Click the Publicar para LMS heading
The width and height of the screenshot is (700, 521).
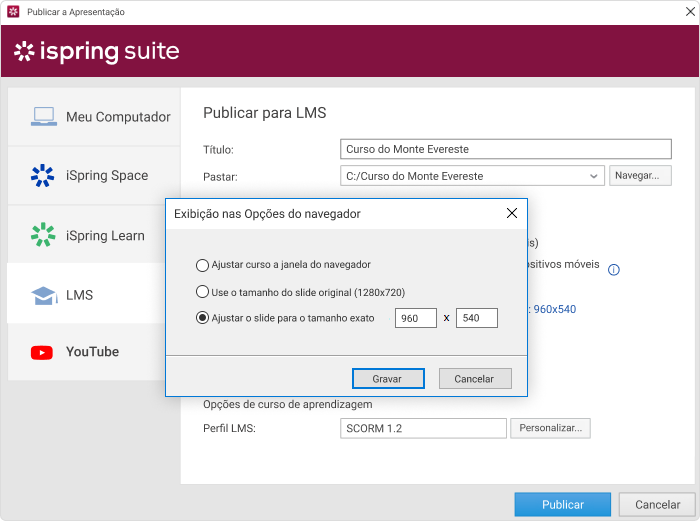(264, 113)
